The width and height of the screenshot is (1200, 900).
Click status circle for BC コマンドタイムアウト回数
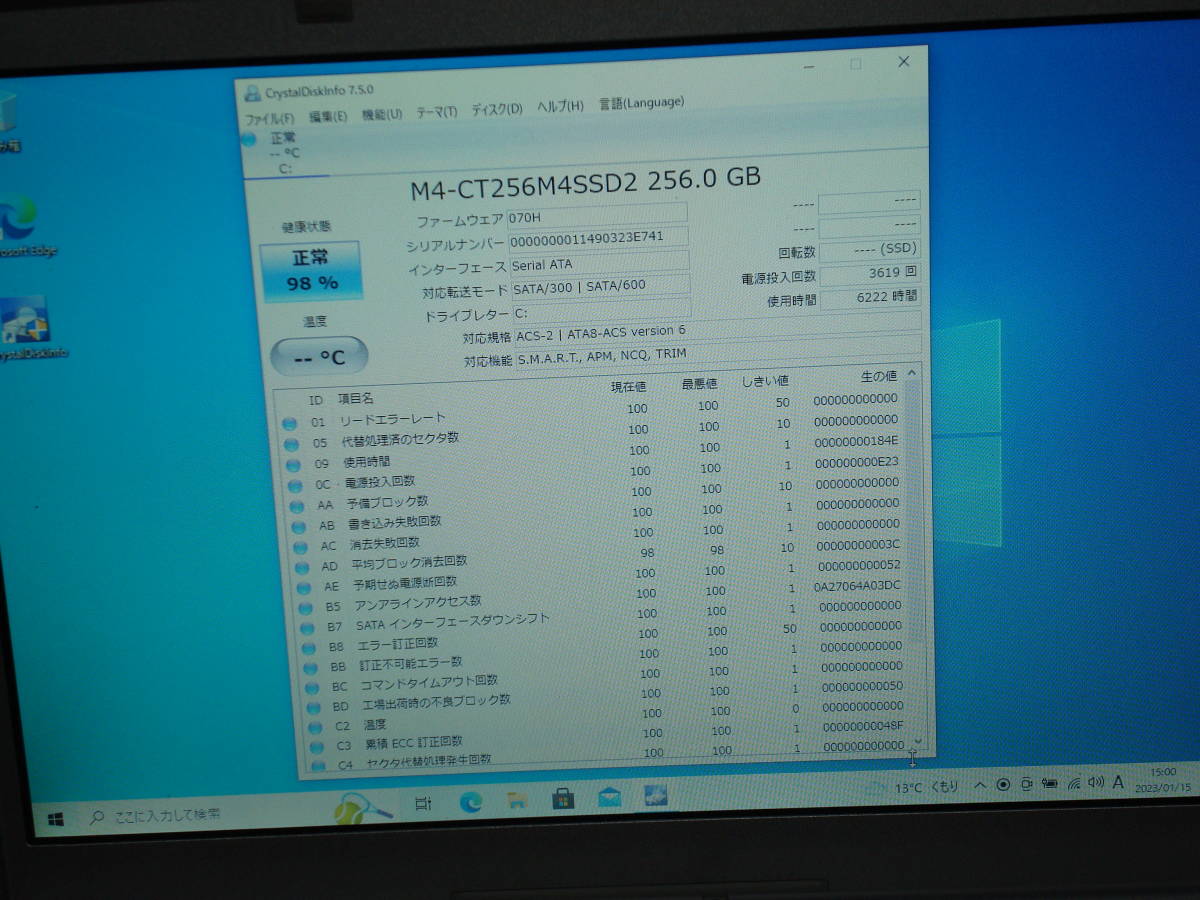click(x=313, y=688)
